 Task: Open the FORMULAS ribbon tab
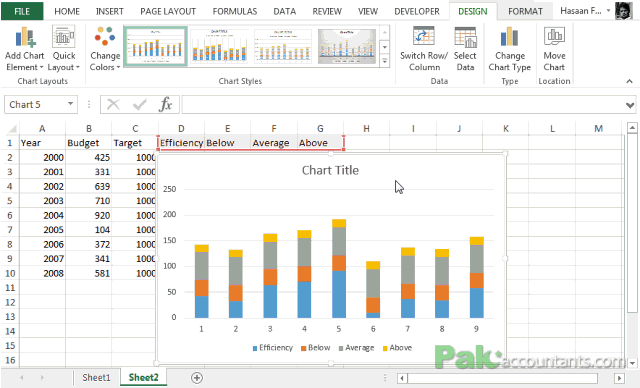point(235,11)
